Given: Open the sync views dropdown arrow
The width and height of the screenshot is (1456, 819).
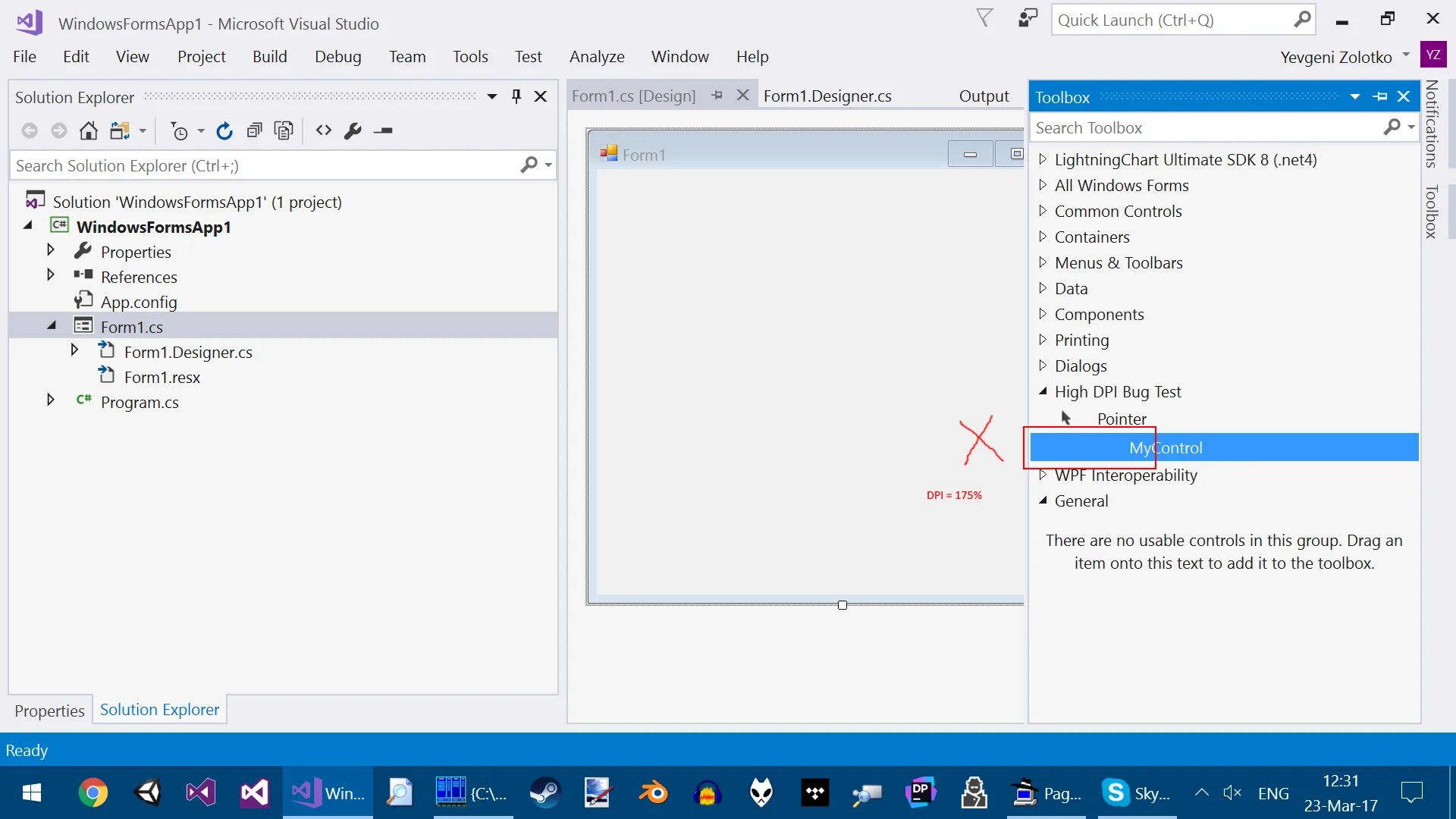Looking at the screenshot, I should coord(143,130).
